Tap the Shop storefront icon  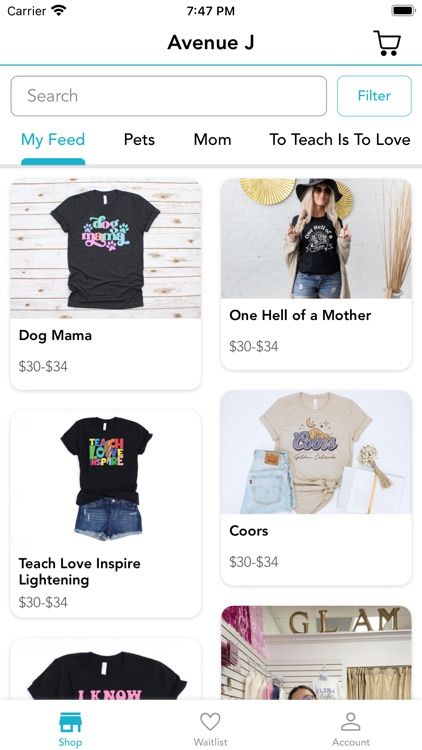[70, 723]
